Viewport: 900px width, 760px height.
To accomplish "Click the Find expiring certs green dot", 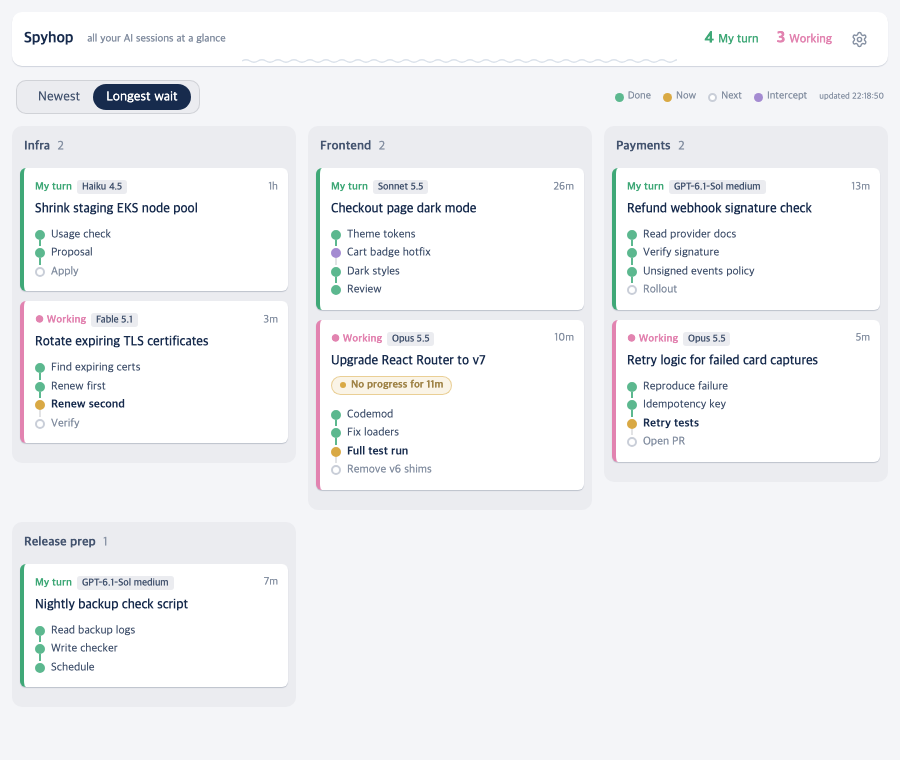I will (x=40, y=368).
